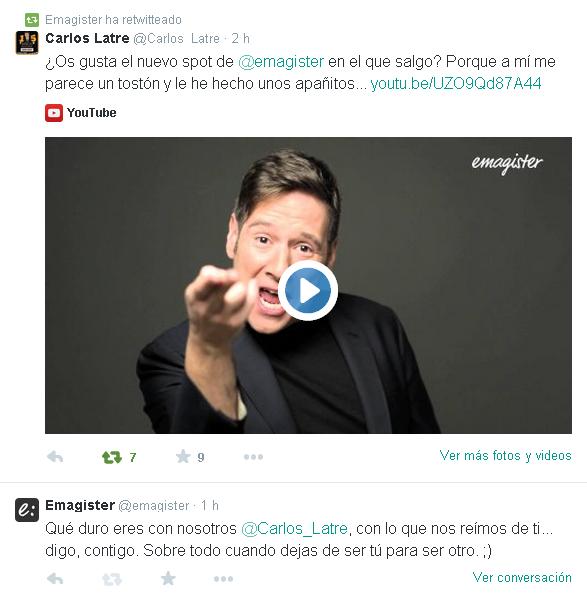Click the YouTube logo icon
587x594 pixels.
click(x=54, y=113)
